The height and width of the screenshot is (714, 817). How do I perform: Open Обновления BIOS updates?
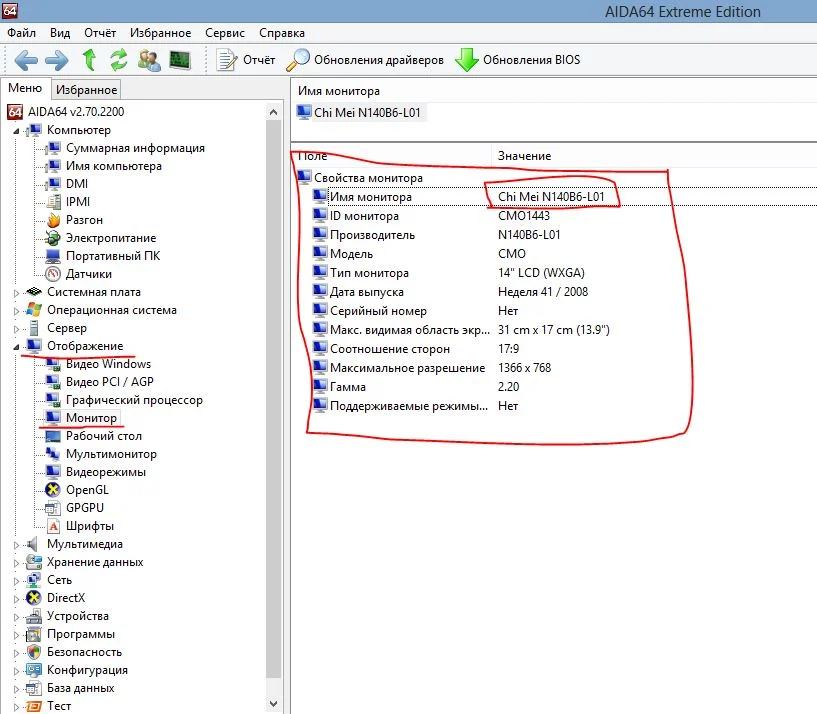pos(517,60)
